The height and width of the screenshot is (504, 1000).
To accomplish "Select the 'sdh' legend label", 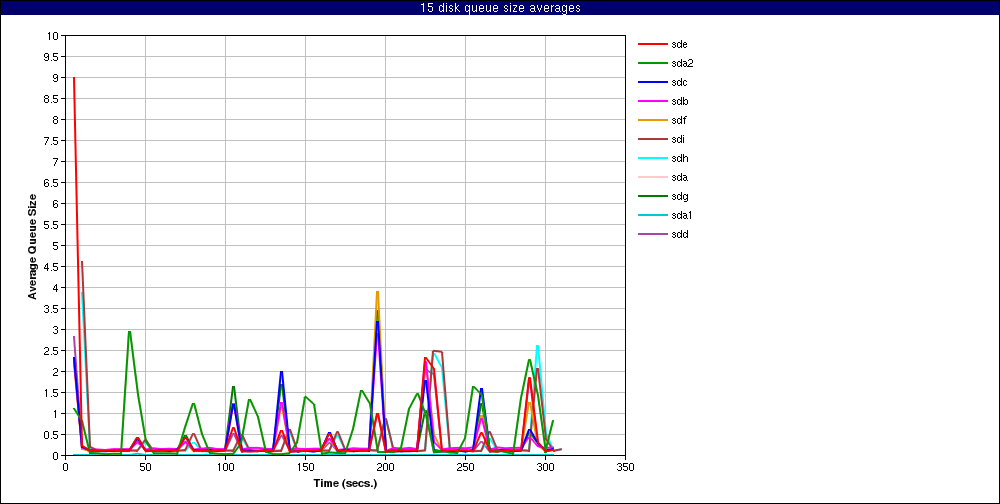I will (679, 158).
